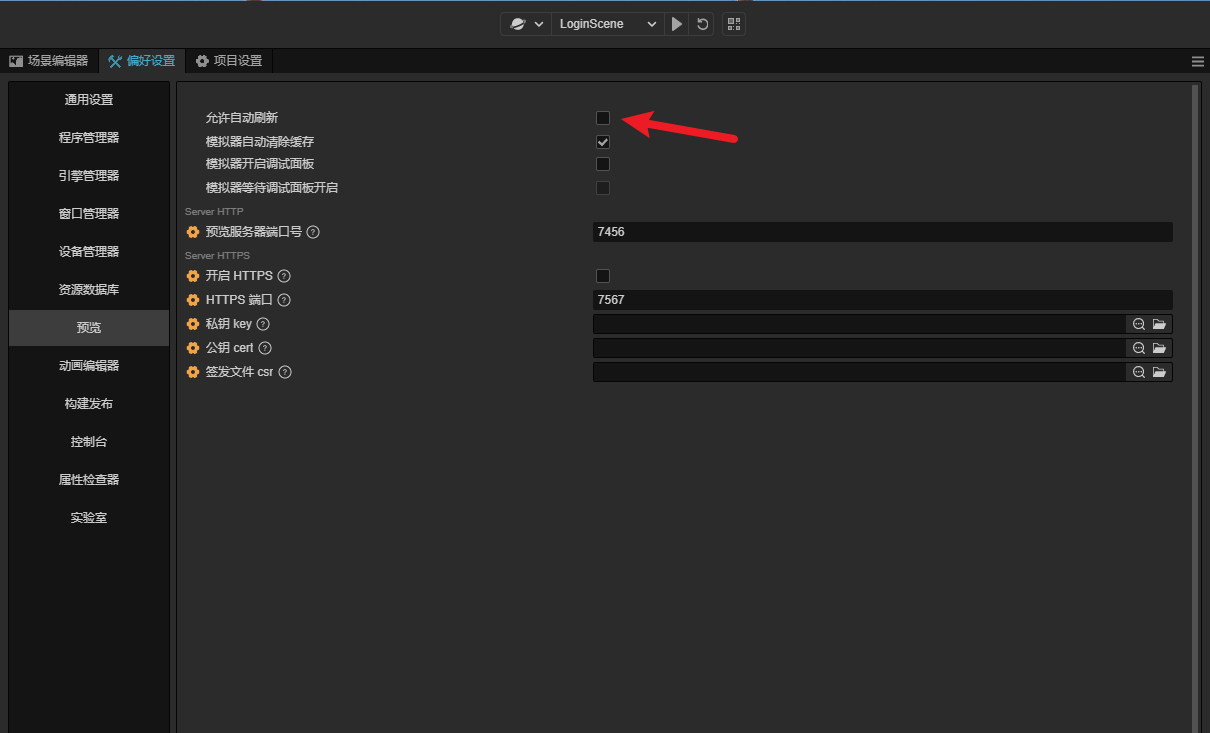Click the gear icon beside 公钥 cert
The height and width of the screenshot is (733, 1210).
click(193, 348)
